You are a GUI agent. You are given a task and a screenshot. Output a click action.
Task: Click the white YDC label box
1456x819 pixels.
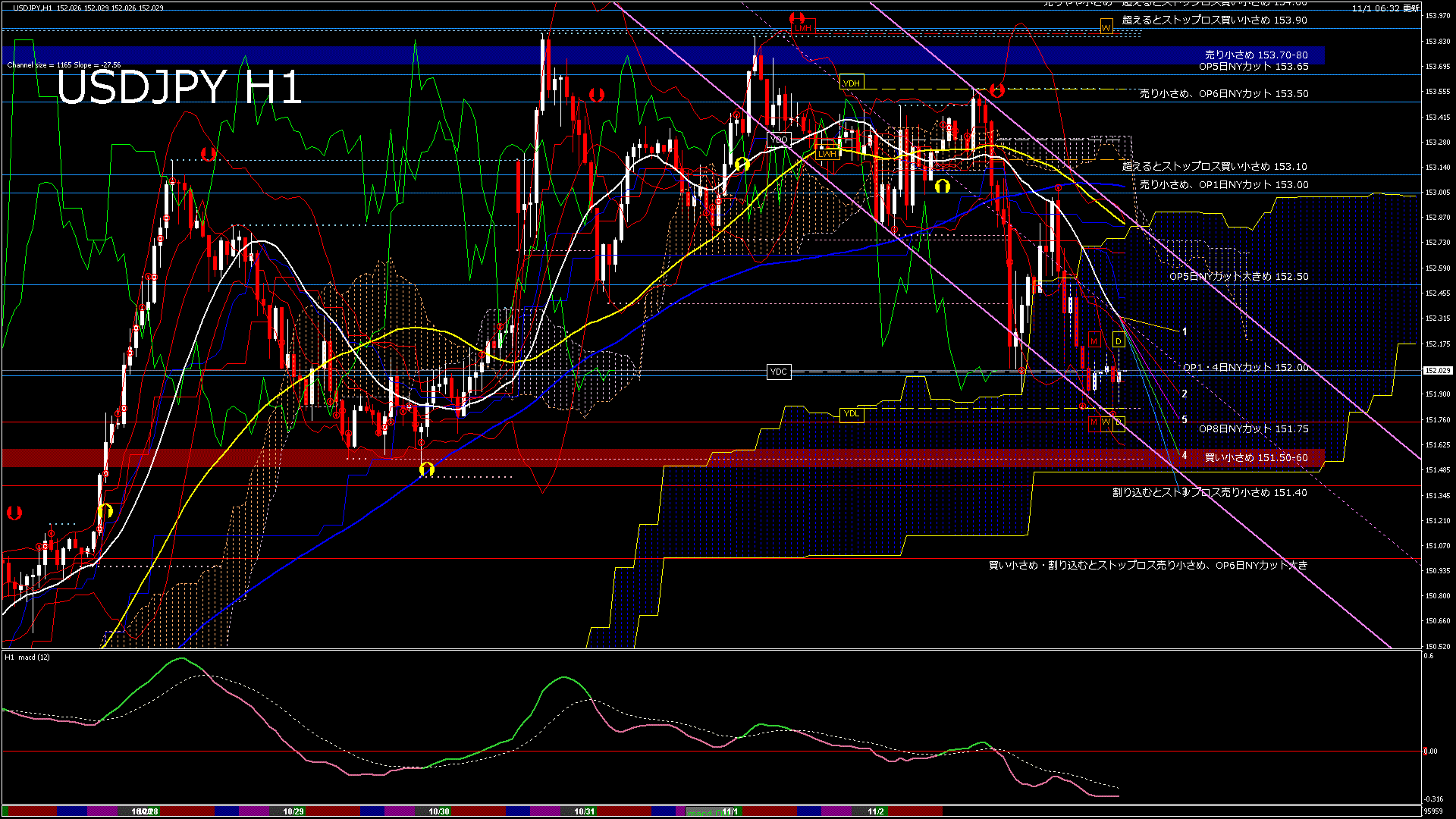779,372
